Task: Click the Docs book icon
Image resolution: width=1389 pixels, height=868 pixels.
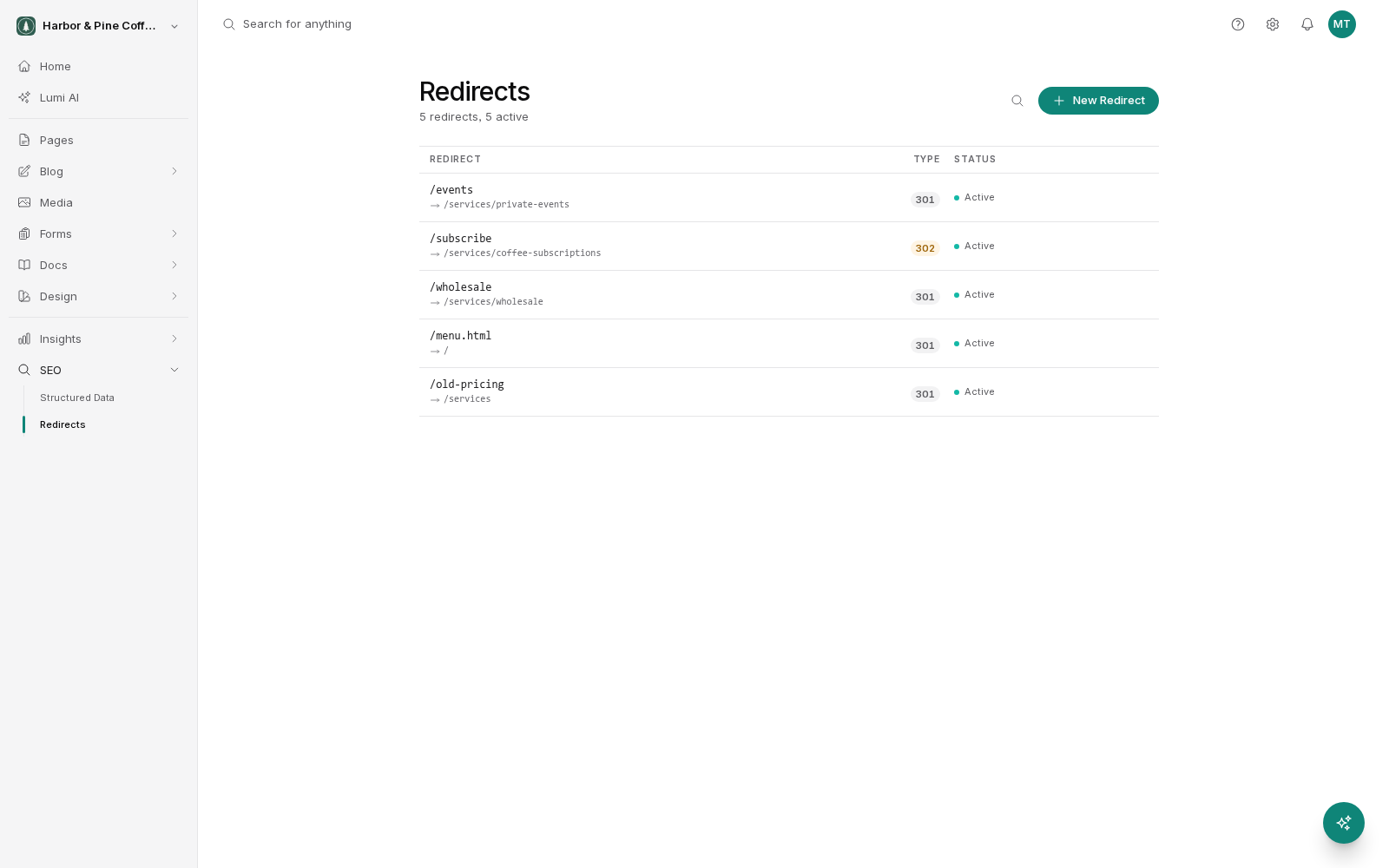Action: click(x=24, y=265)
